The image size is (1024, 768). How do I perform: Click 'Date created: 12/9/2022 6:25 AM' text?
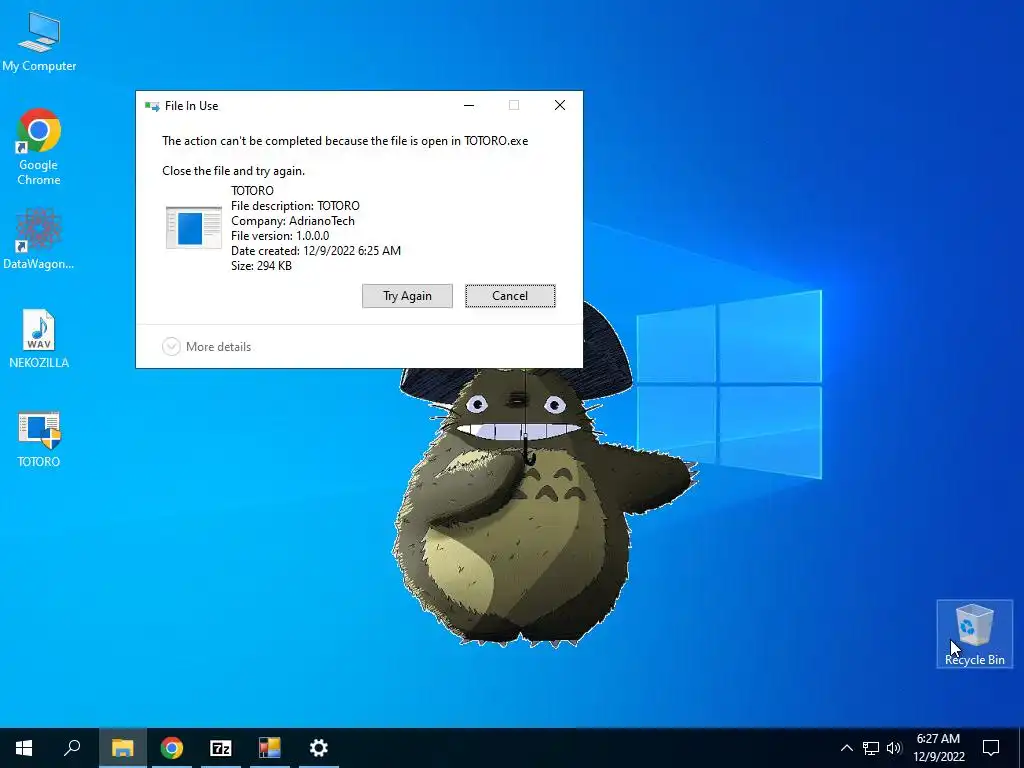[x=315, y=251]
